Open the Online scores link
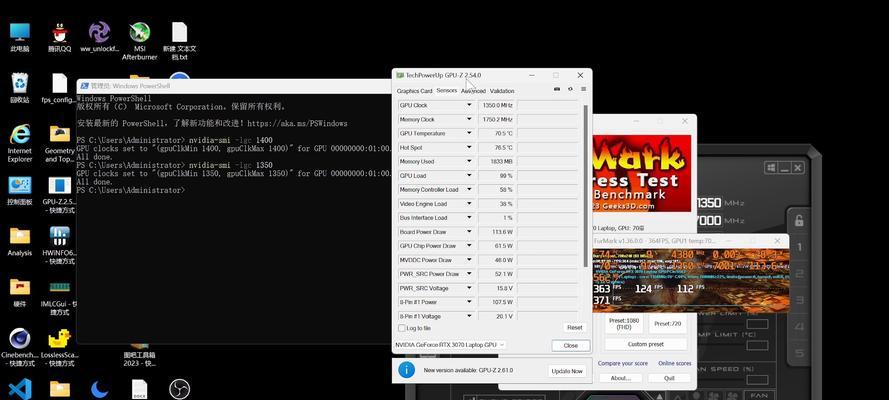The height and width of the screenshot is (400, 889). pos(675,363)
